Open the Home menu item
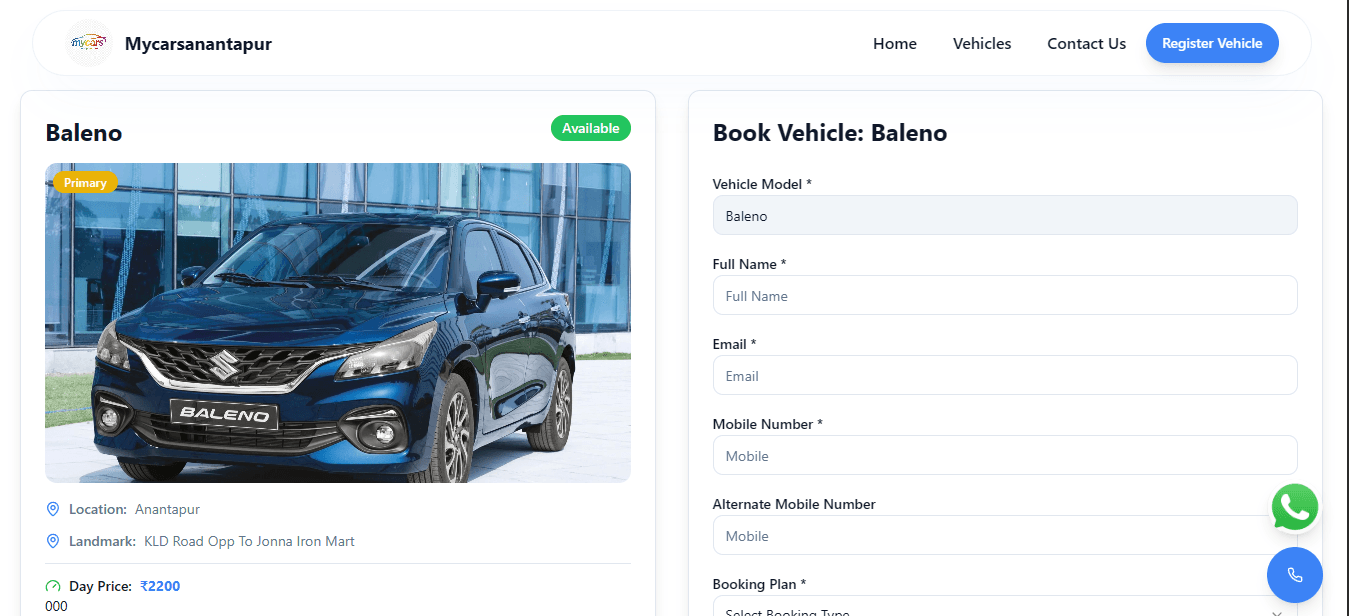 coord(895,43)
